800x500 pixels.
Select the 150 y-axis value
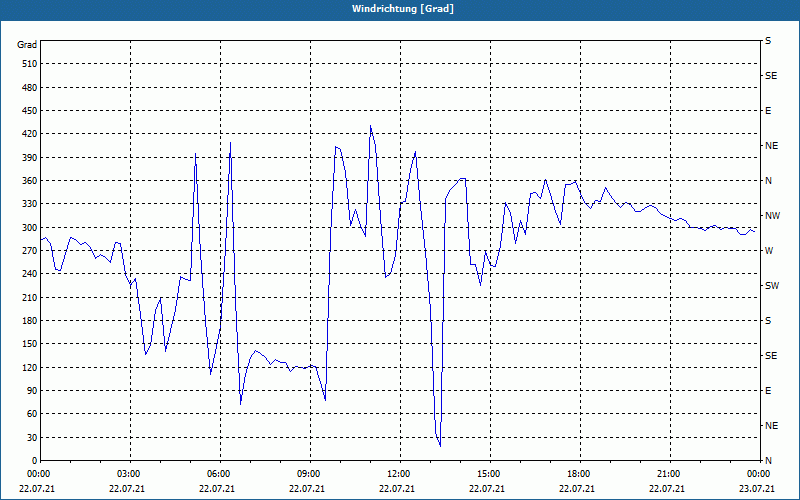tap(30, 344)
